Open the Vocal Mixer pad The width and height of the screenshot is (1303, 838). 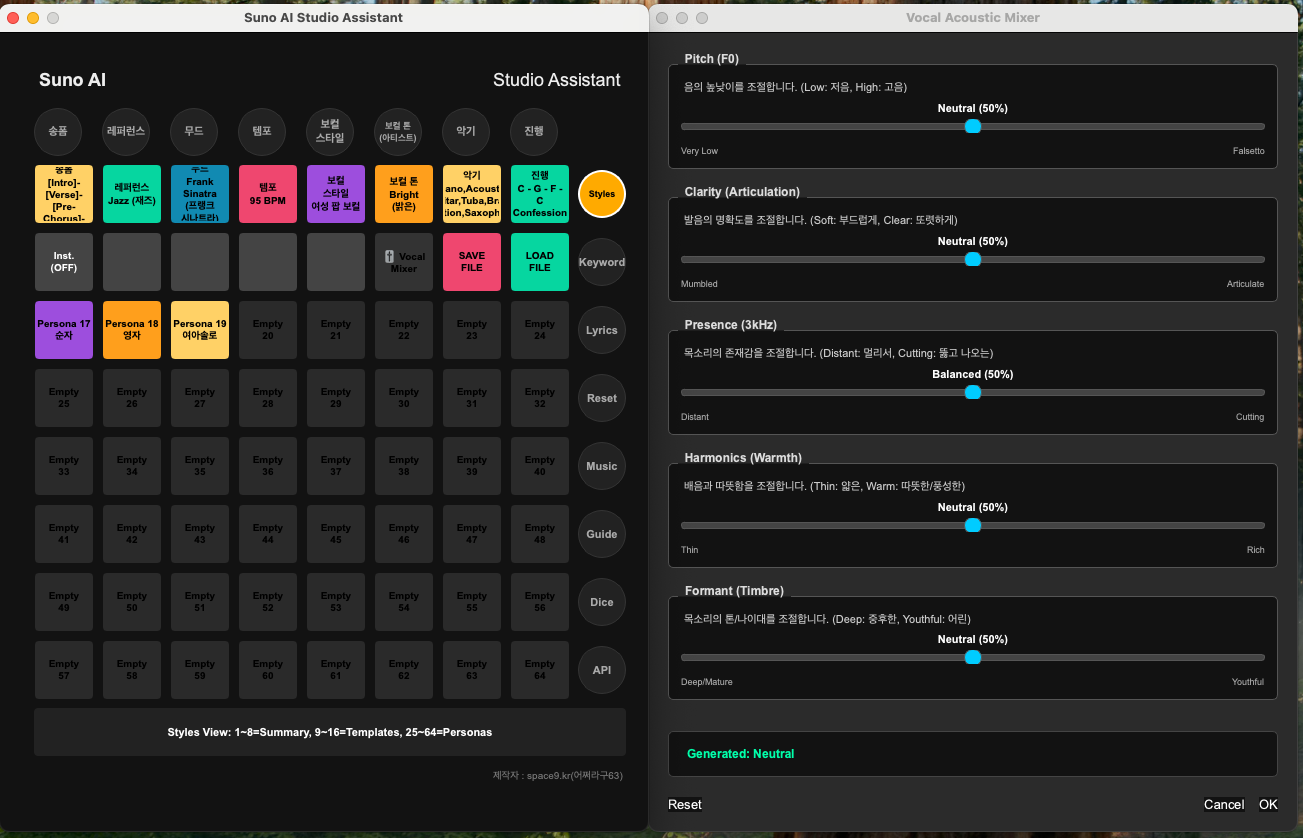pos(404,262)
